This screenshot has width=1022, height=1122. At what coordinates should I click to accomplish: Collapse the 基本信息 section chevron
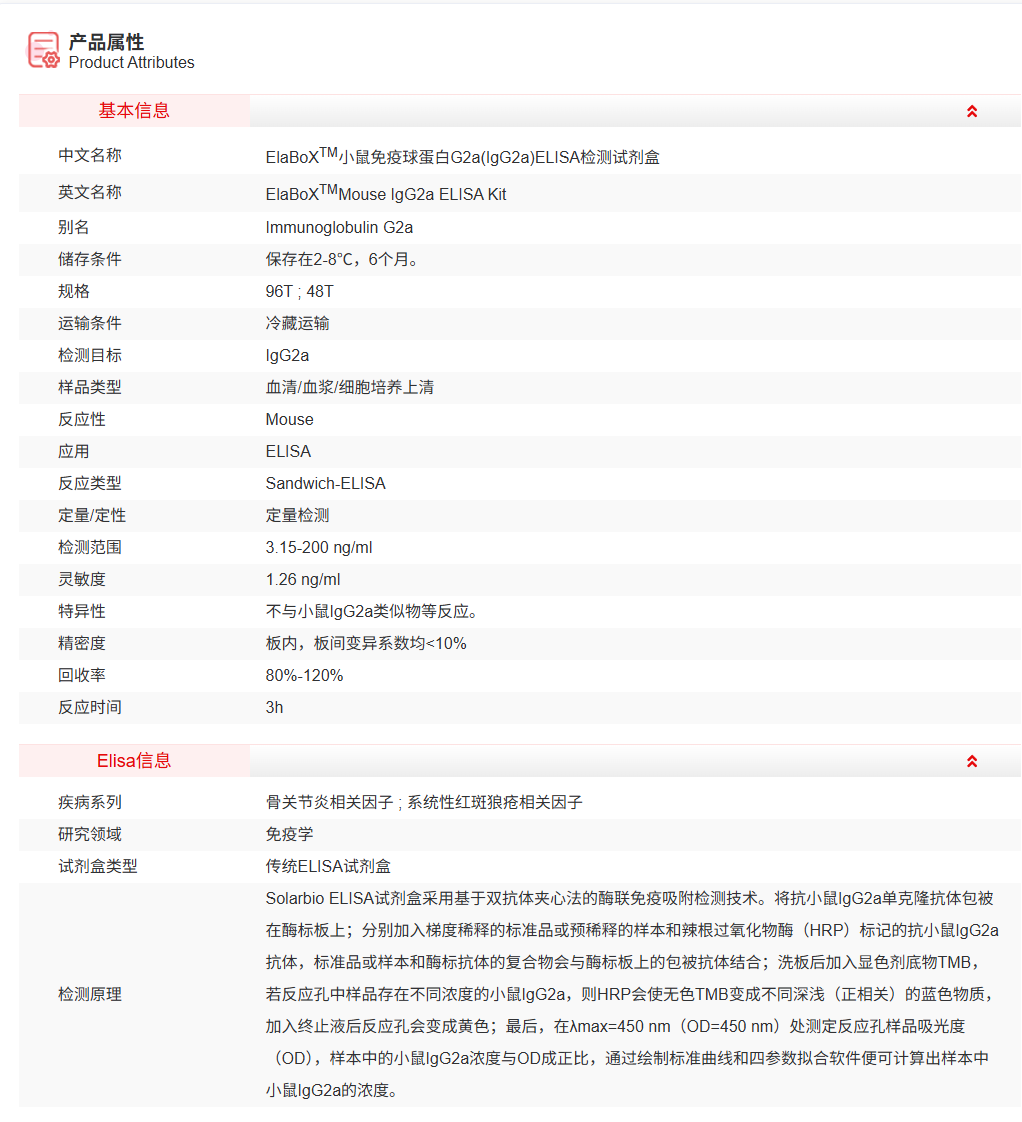tap(971, 112)
